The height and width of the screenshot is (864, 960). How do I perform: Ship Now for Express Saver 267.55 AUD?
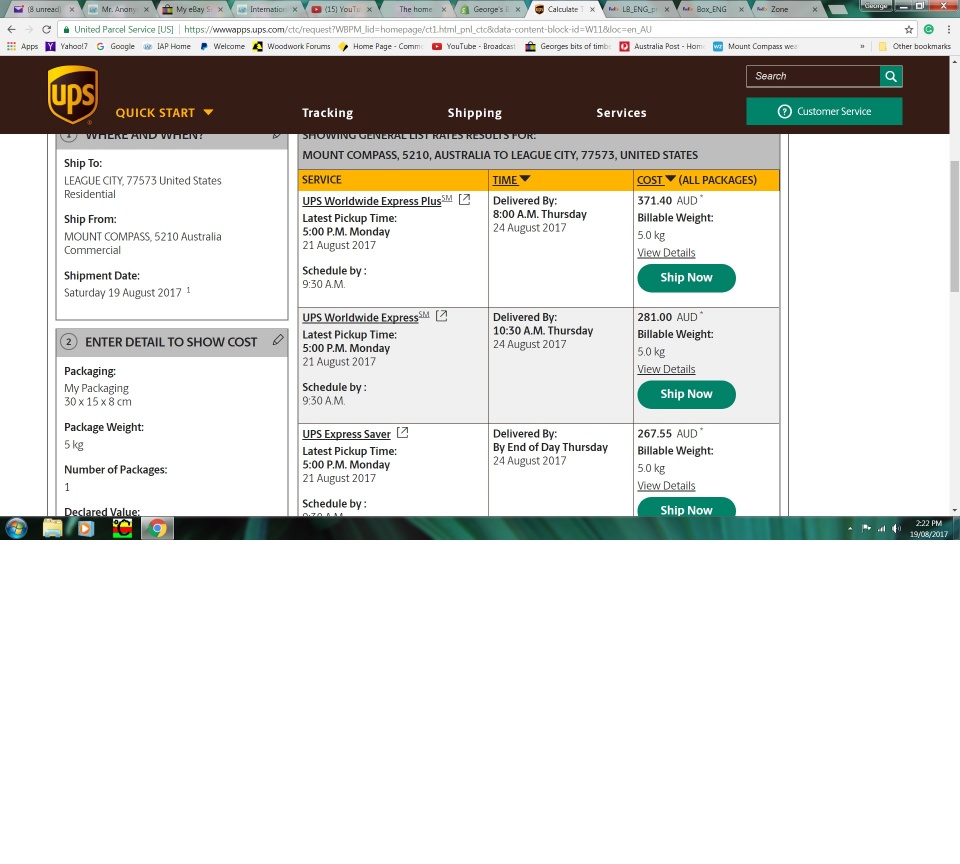[686, 507]
